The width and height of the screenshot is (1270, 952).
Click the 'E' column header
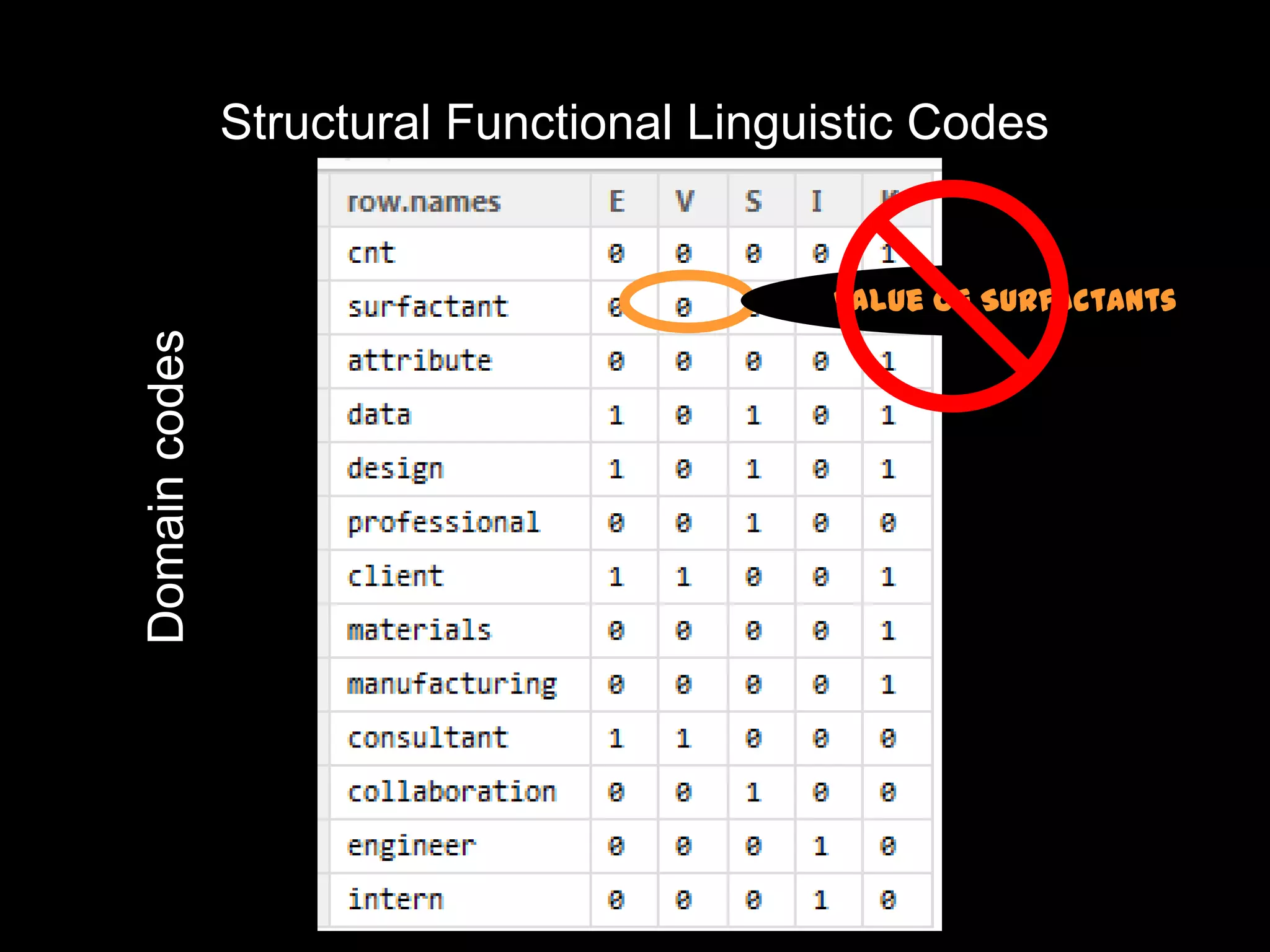click(x=616, y=201)
